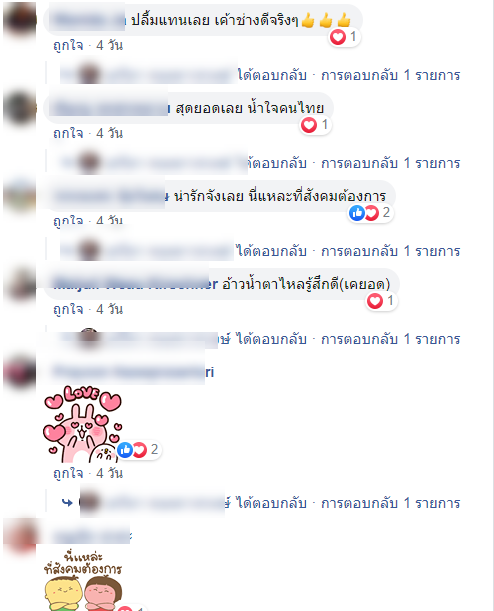Click 4 วัน timestamp under น้ำใจคนไทย comment

109,134
